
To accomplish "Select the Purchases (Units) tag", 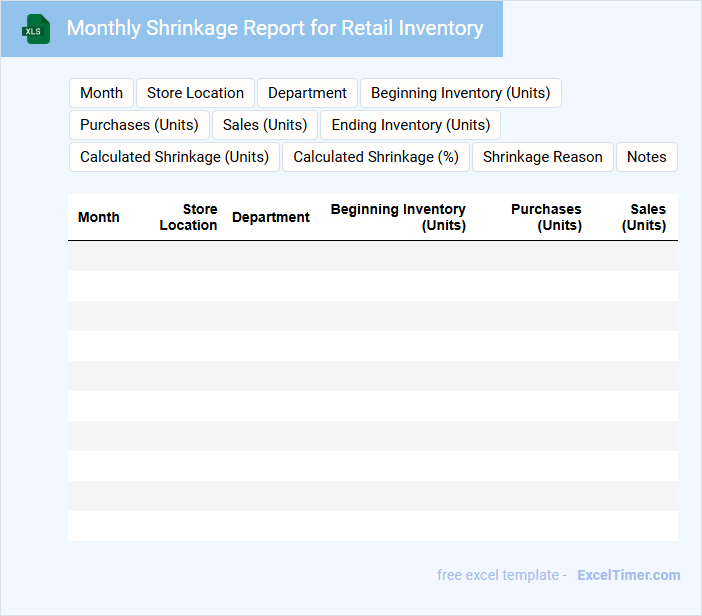I will [139, 125].
